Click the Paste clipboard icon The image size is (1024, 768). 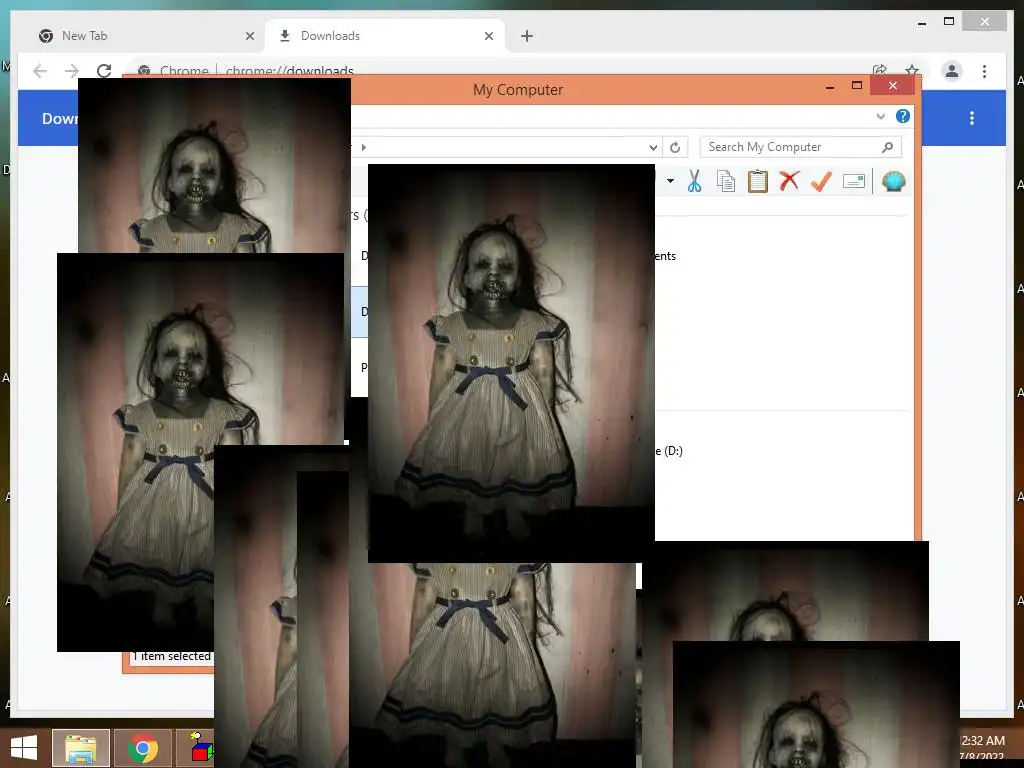pyautogui.click(x=758, y=181)
